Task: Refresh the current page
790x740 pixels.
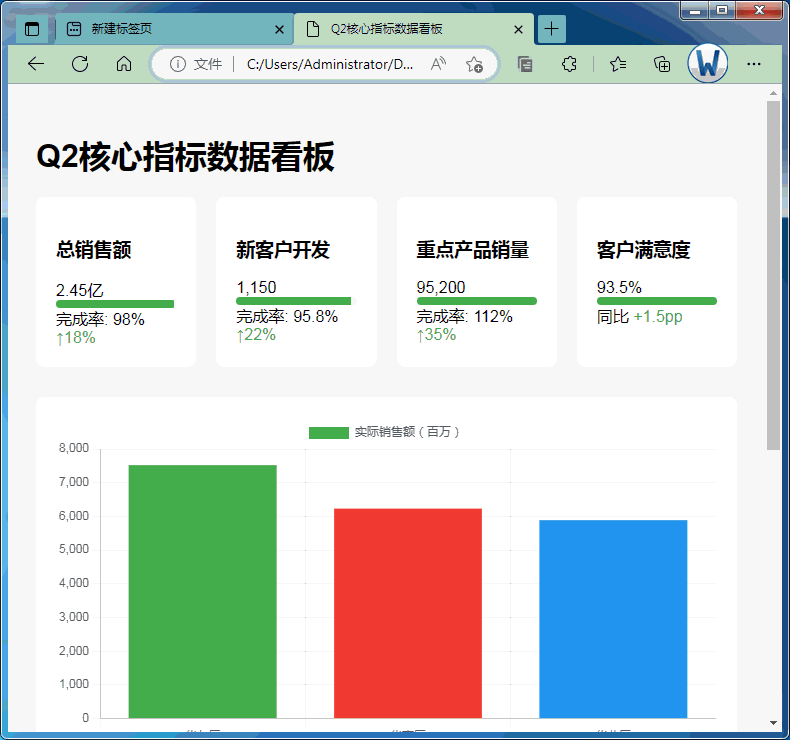Action: click(80, 64)
